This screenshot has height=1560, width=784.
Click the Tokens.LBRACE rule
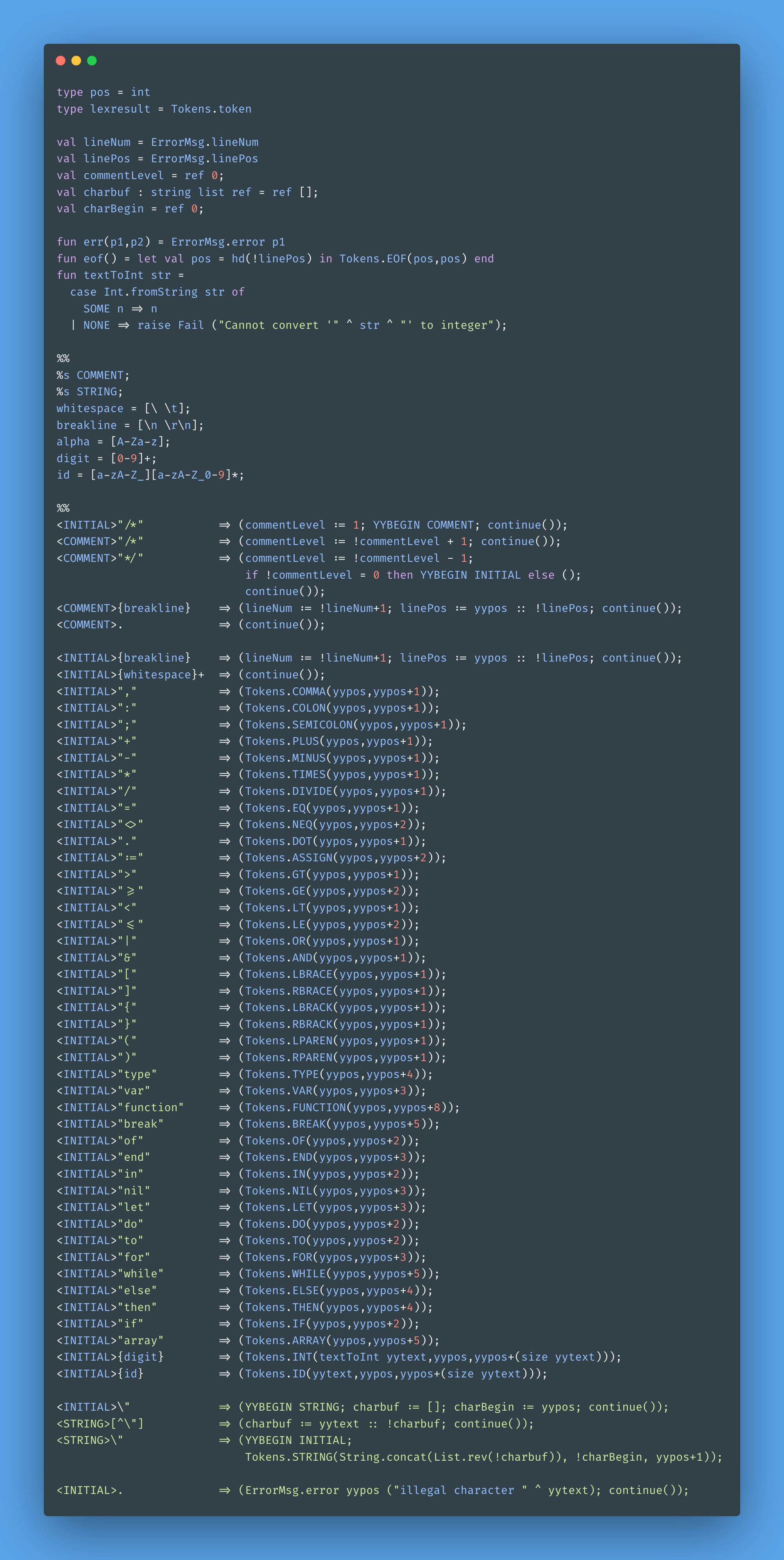(x=251, y=974)
